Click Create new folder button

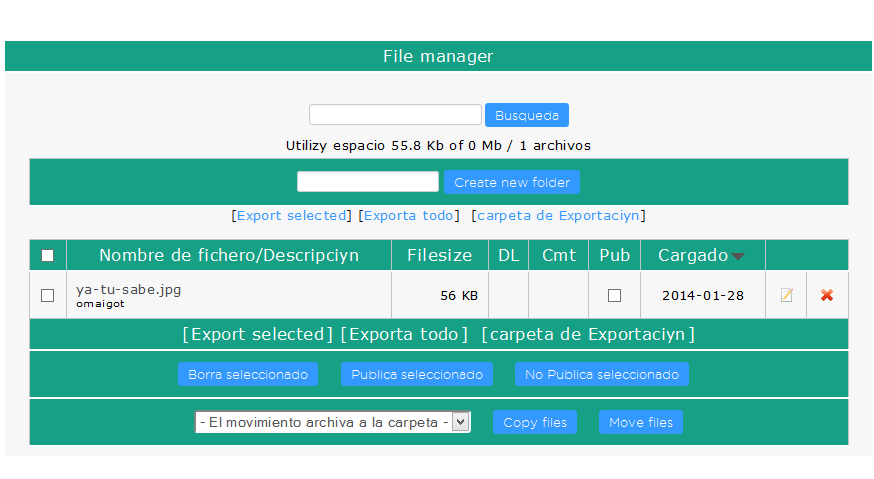click(511, 182)
